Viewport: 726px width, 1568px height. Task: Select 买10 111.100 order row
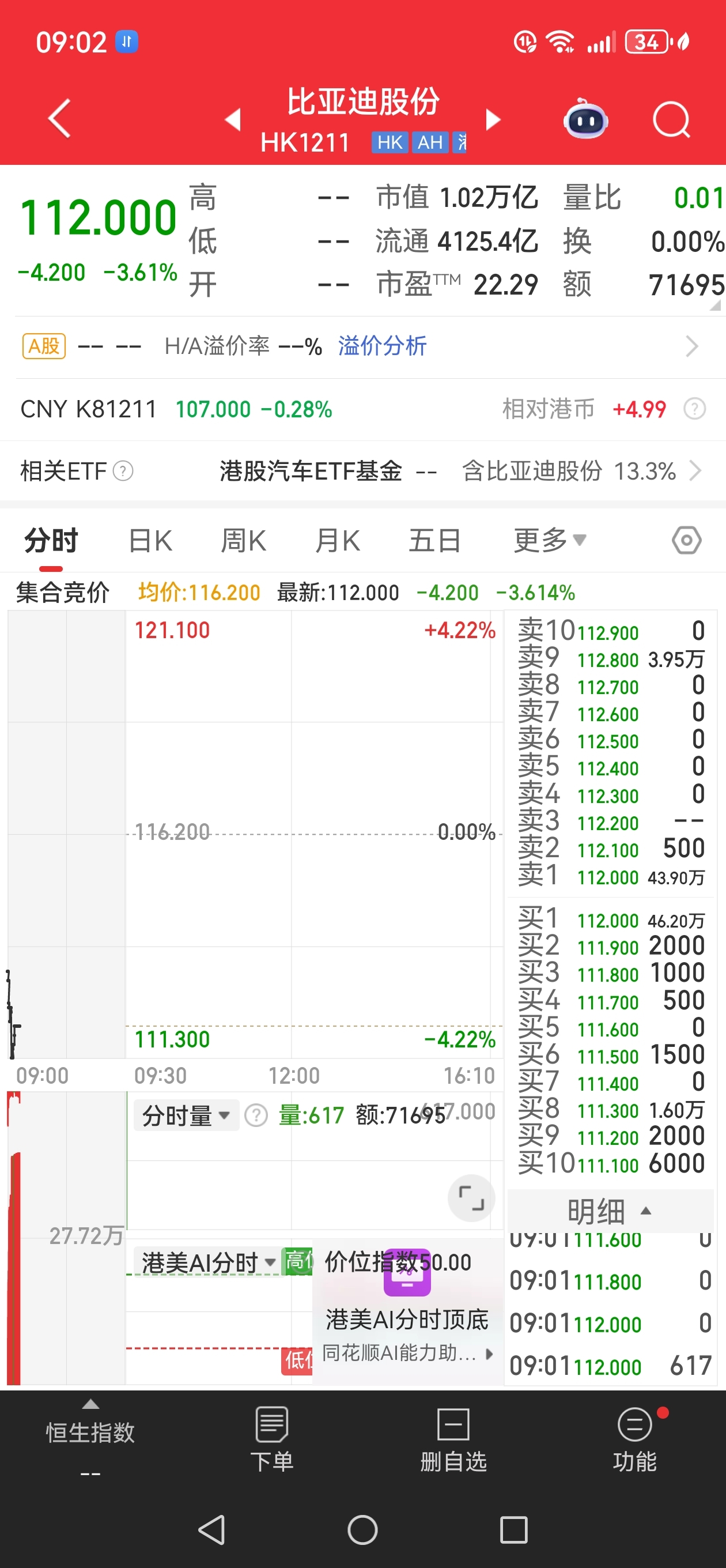click(611, 1164)
